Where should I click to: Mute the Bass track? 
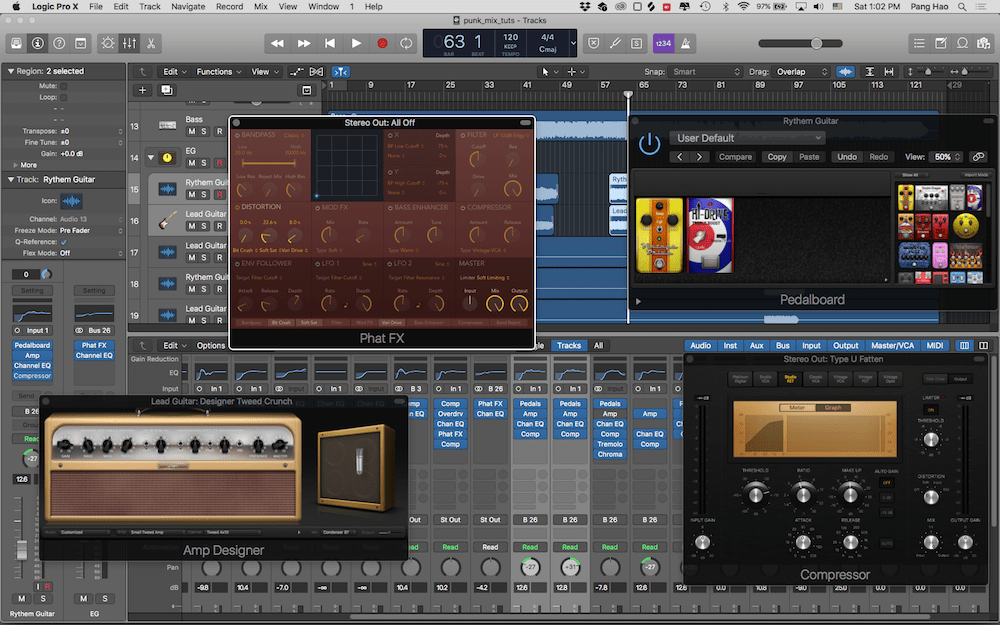coord(191,131)
